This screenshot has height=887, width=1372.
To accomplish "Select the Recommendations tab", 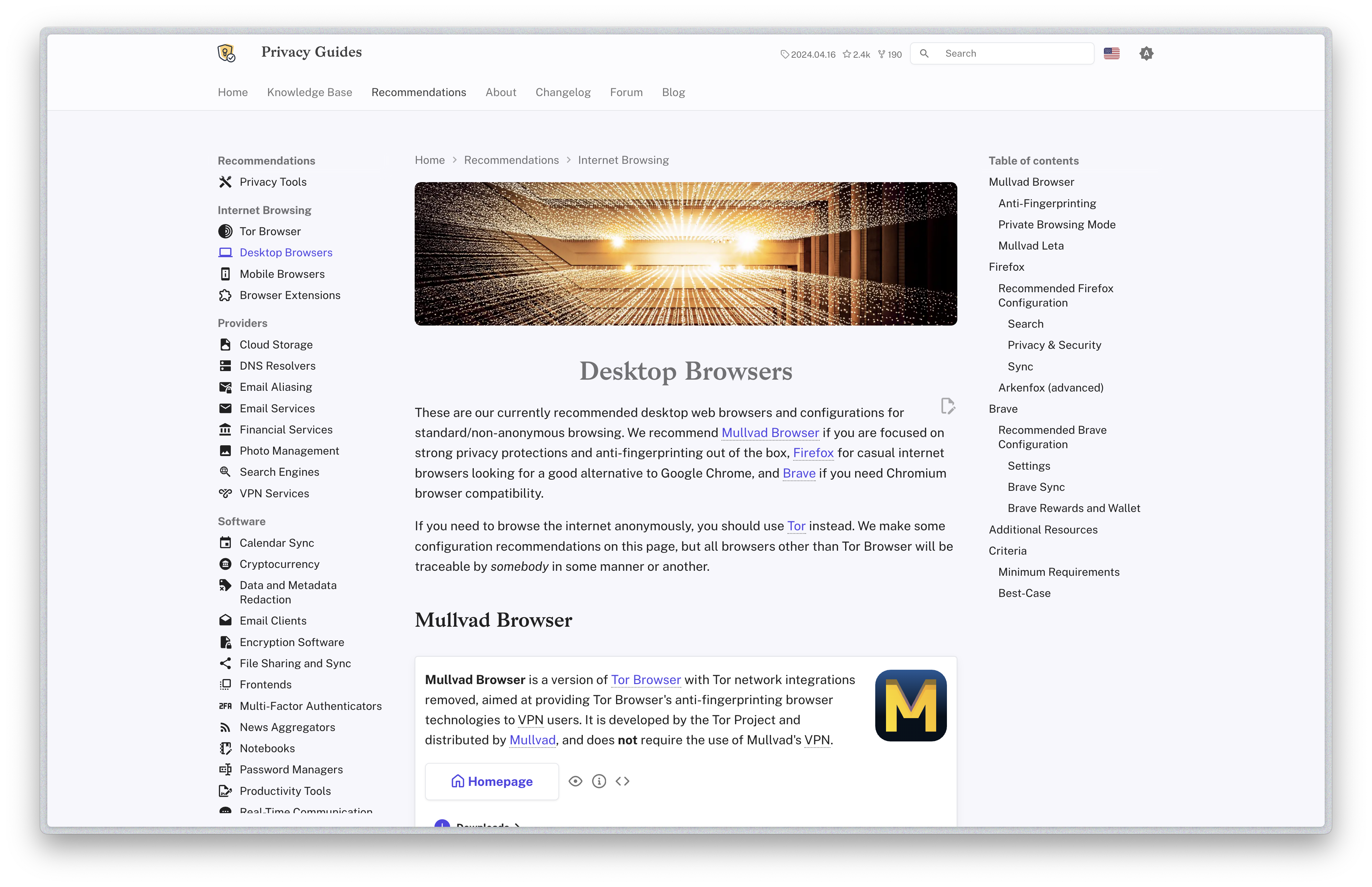I will pyautogui.click(x=419, y=92).
